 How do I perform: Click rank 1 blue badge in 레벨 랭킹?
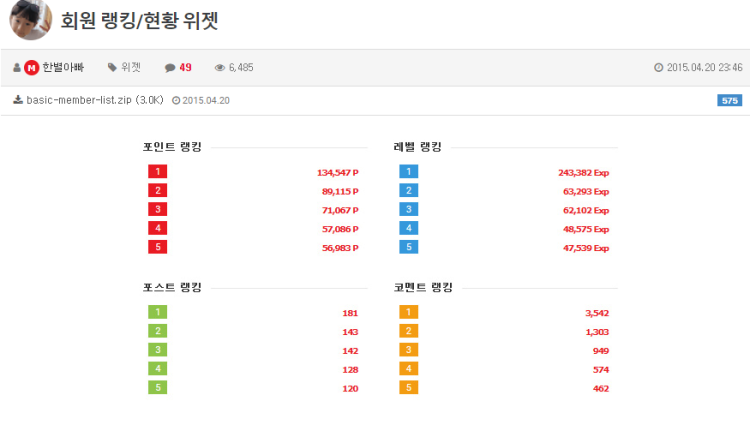(408, 172)
